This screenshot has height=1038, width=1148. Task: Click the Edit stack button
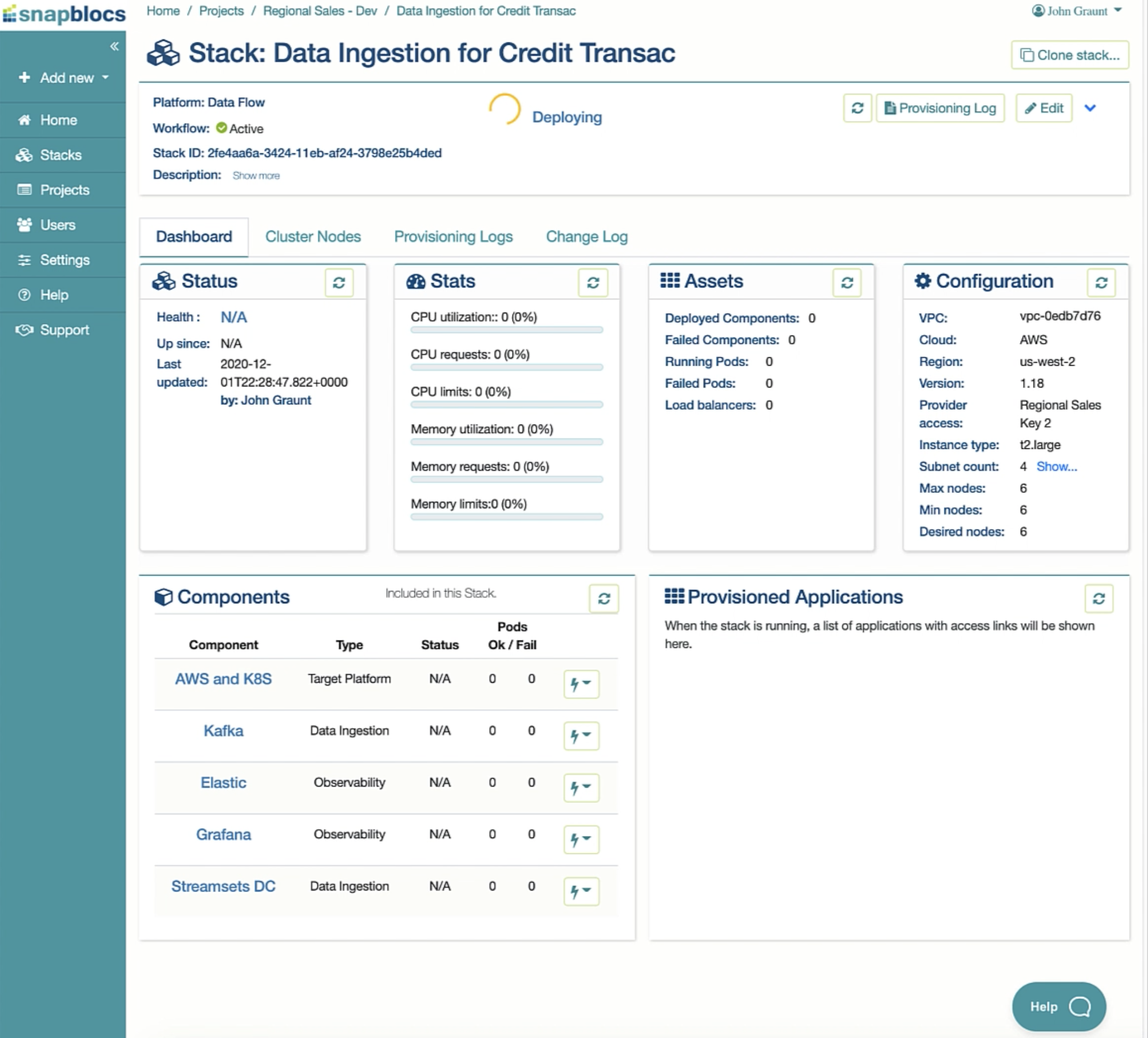pyautogui.click(x=1044, y=108)
